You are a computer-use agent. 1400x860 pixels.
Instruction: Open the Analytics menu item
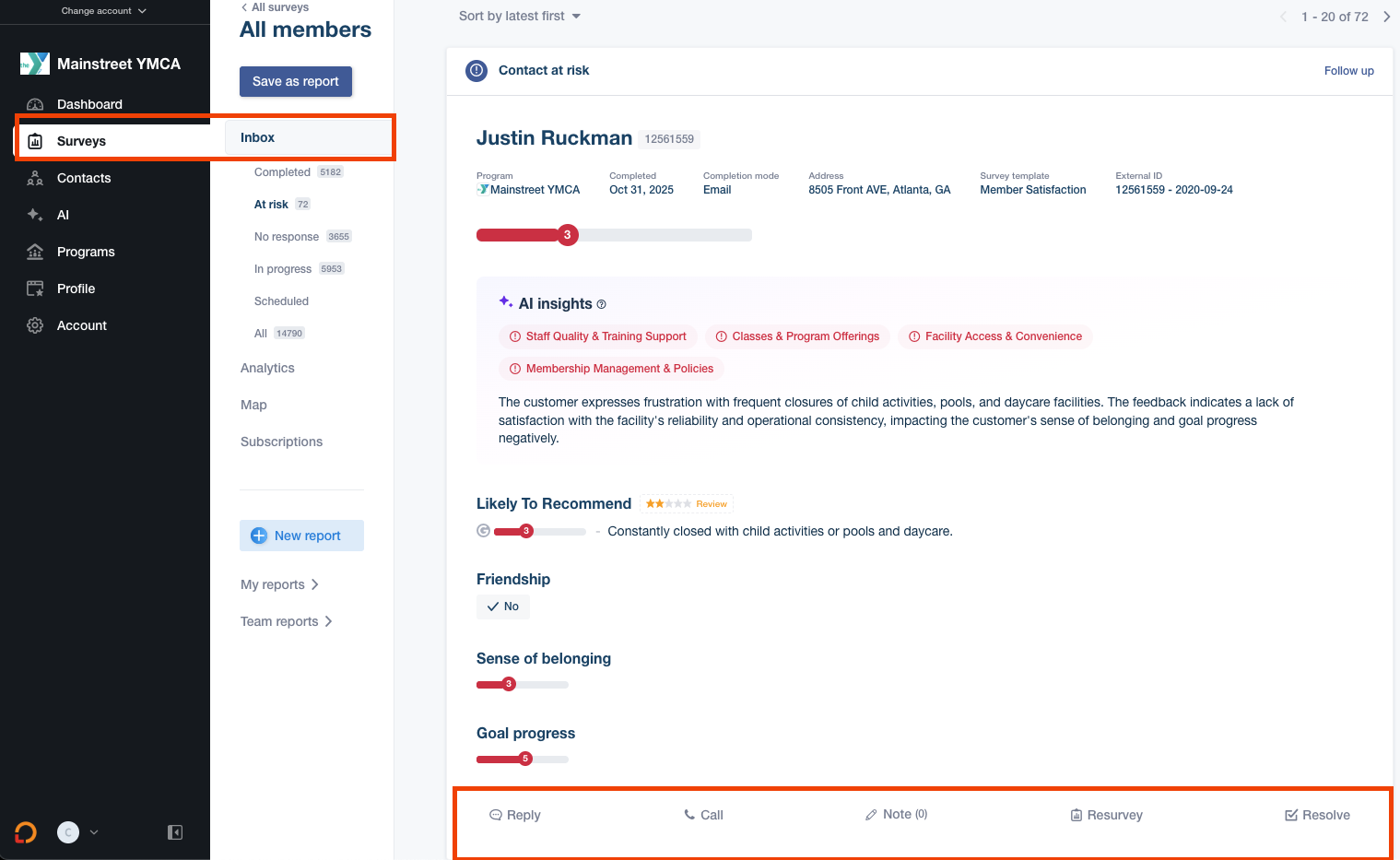[x=267, y=368]
